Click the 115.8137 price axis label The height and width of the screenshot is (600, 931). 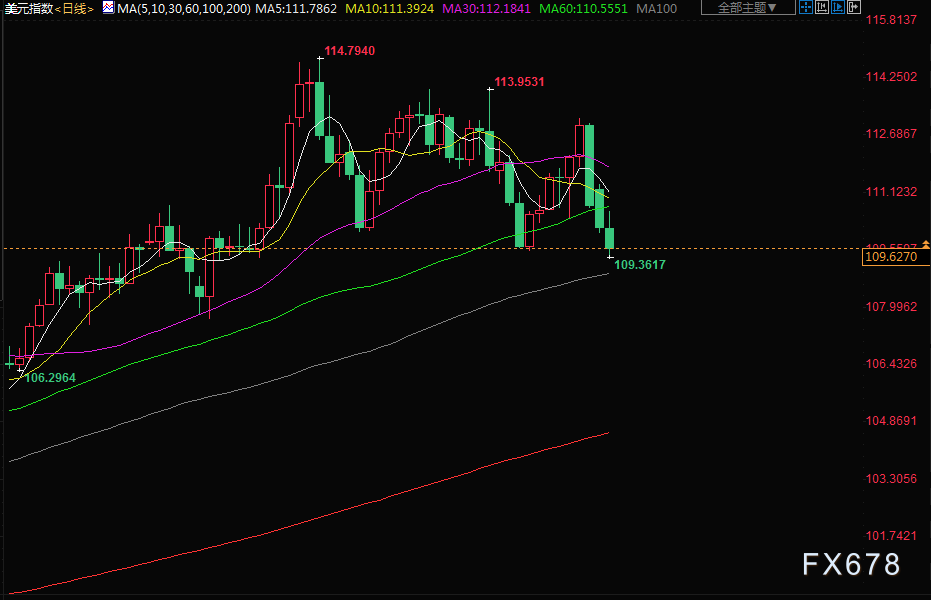click(891, 20)
